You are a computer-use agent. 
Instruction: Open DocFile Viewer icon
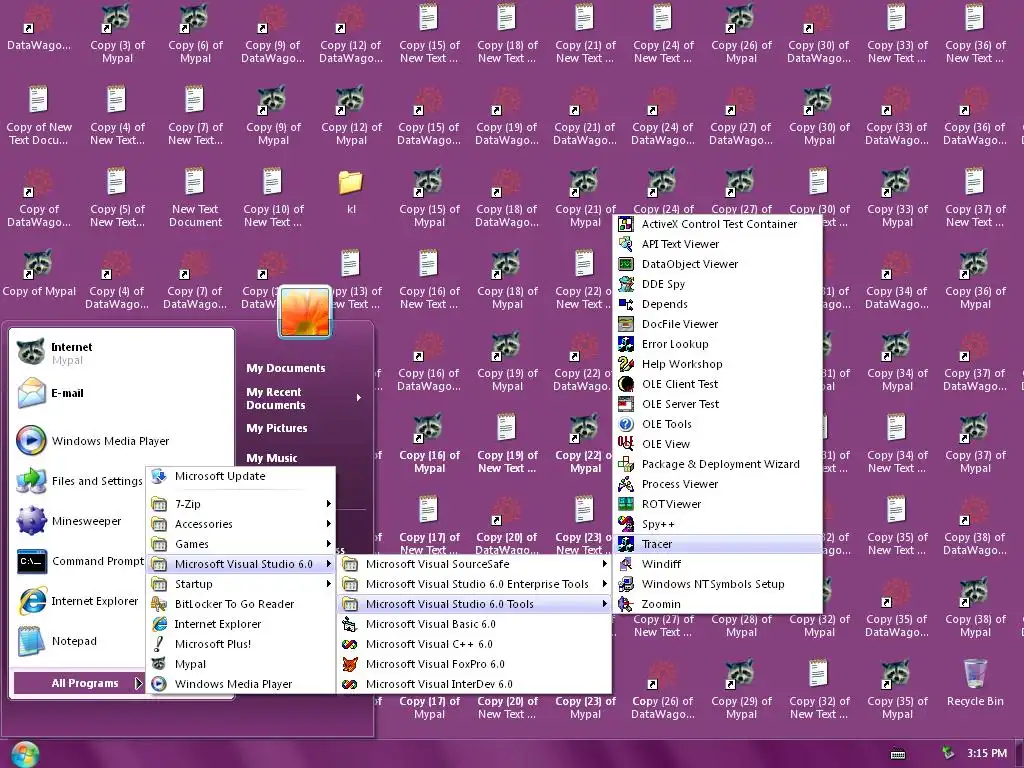coord(626,324)
